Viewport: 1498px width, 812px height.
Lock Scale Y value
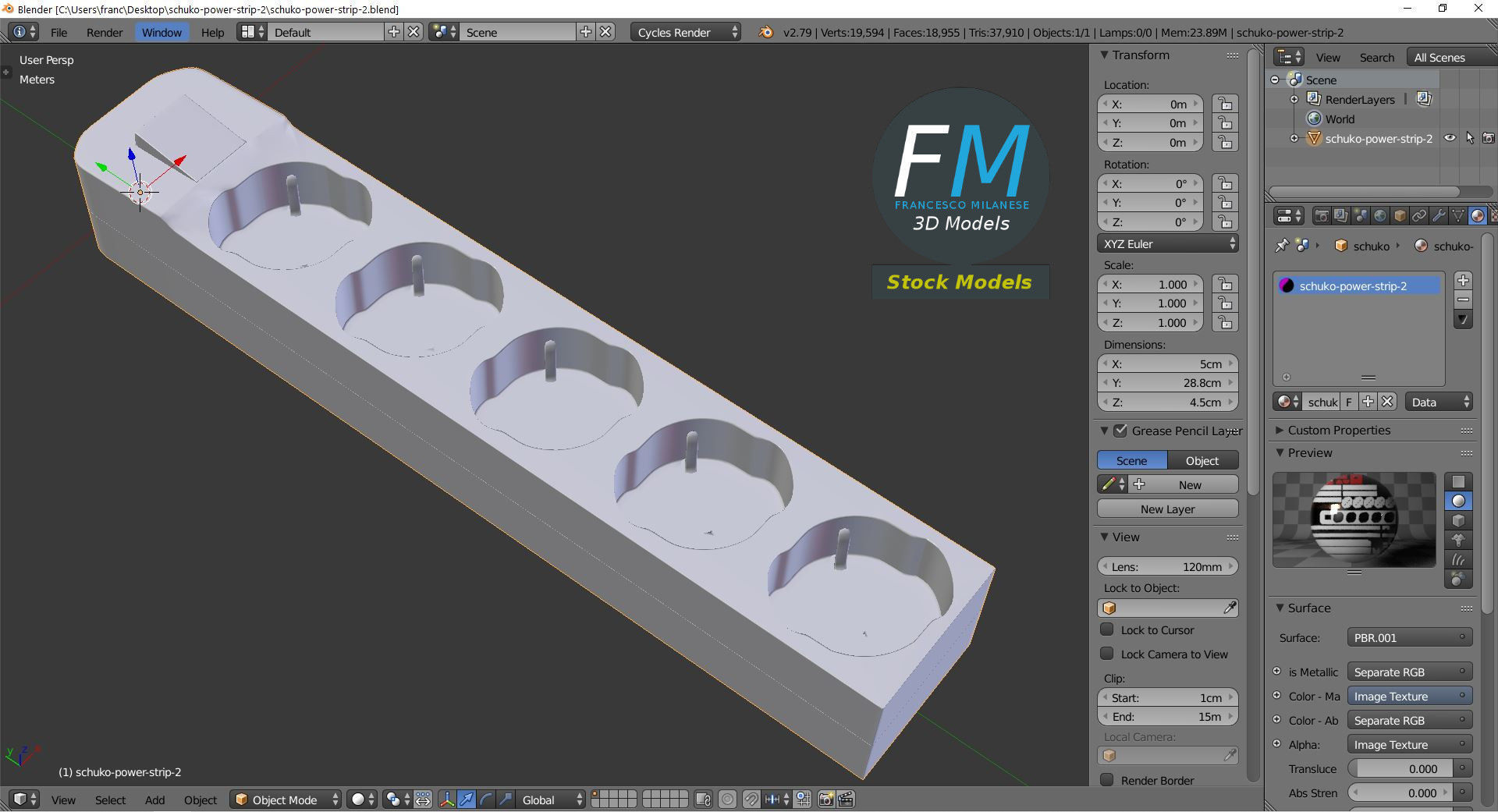1225,303
